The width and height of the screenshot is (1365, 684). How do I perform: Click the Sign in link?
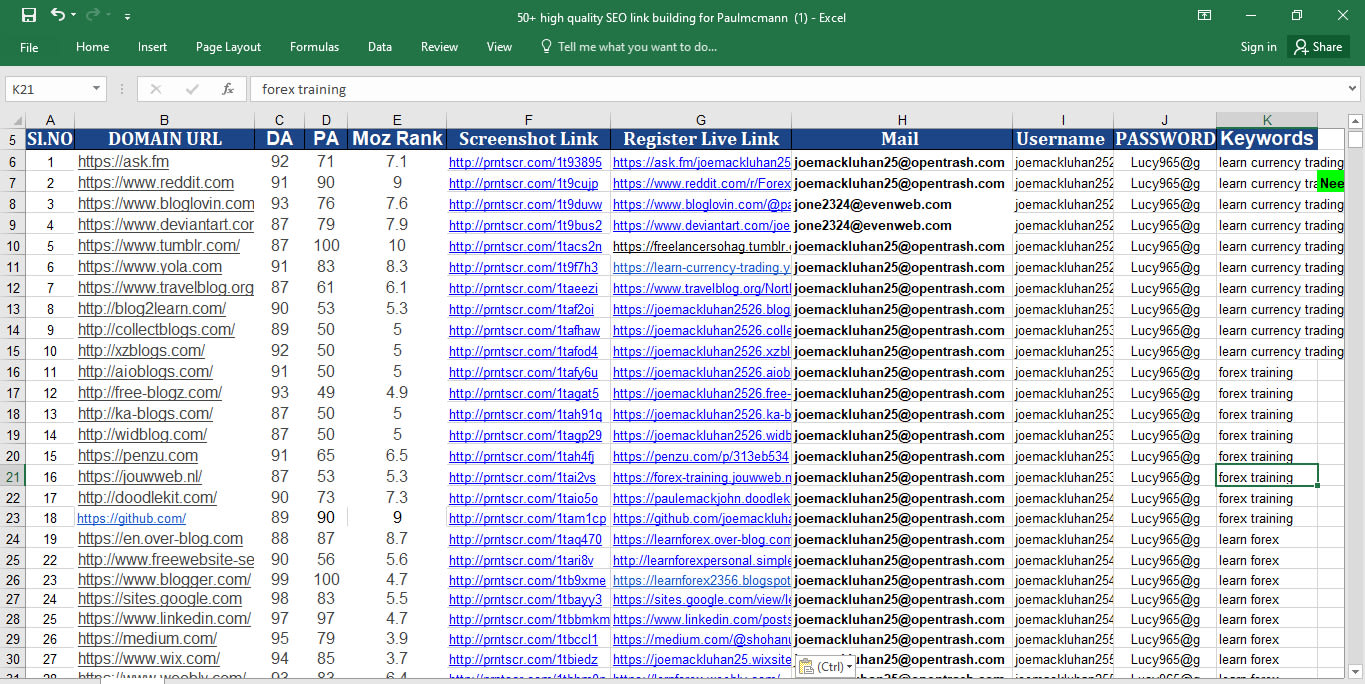click(1257, 46)
